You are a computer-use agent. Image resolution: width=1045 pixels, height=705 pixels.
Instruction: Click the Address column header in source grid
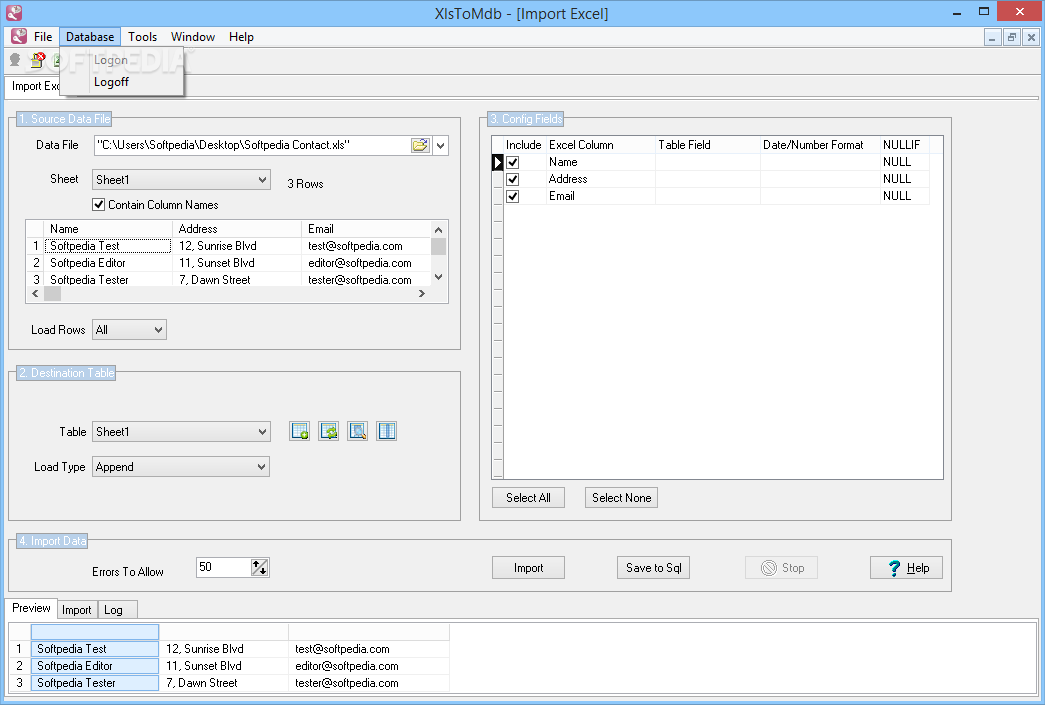click(237, 229)
